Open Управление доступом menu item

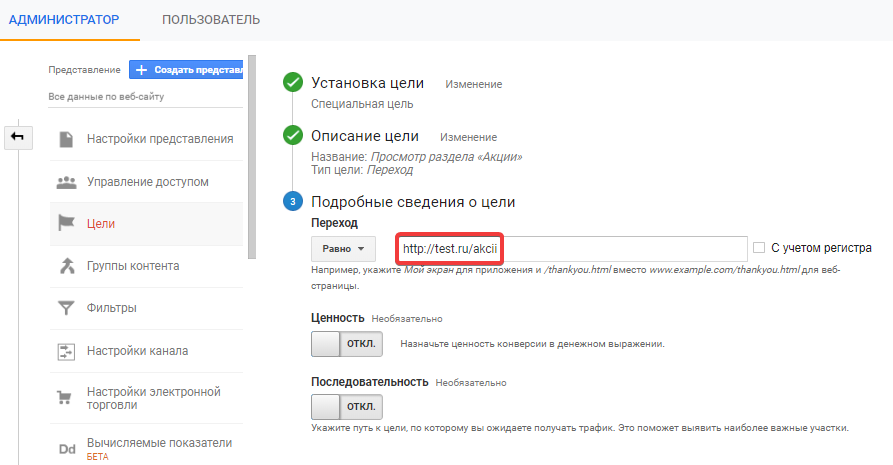coord(146,182)
